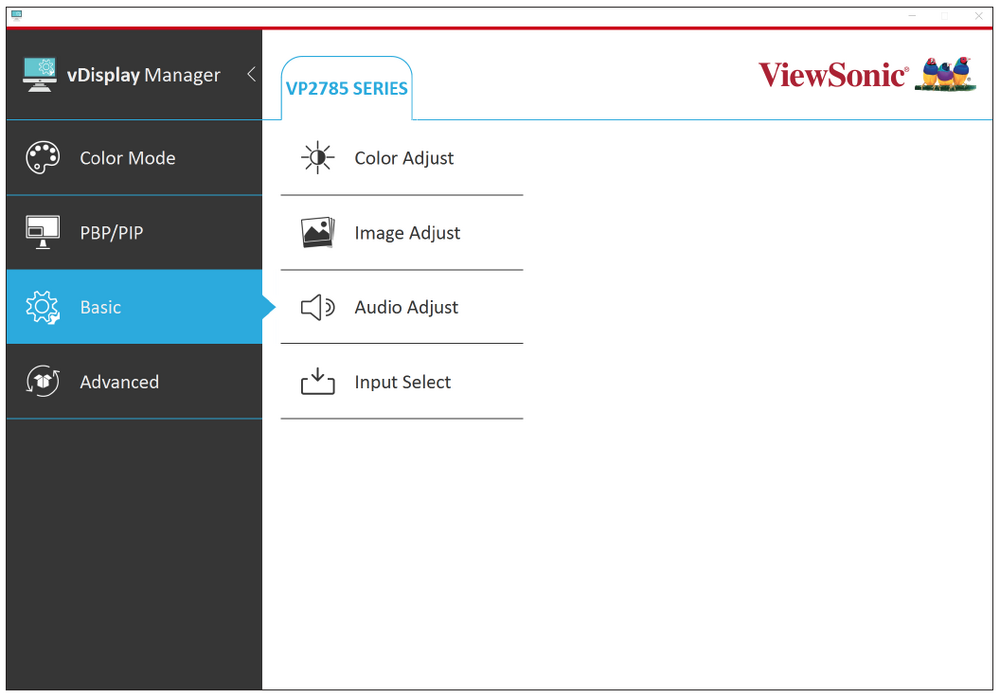This screenshot has width=1000, height=698.
Task: Click the Color Mode palette icon
Action: [x=43, y=158]
